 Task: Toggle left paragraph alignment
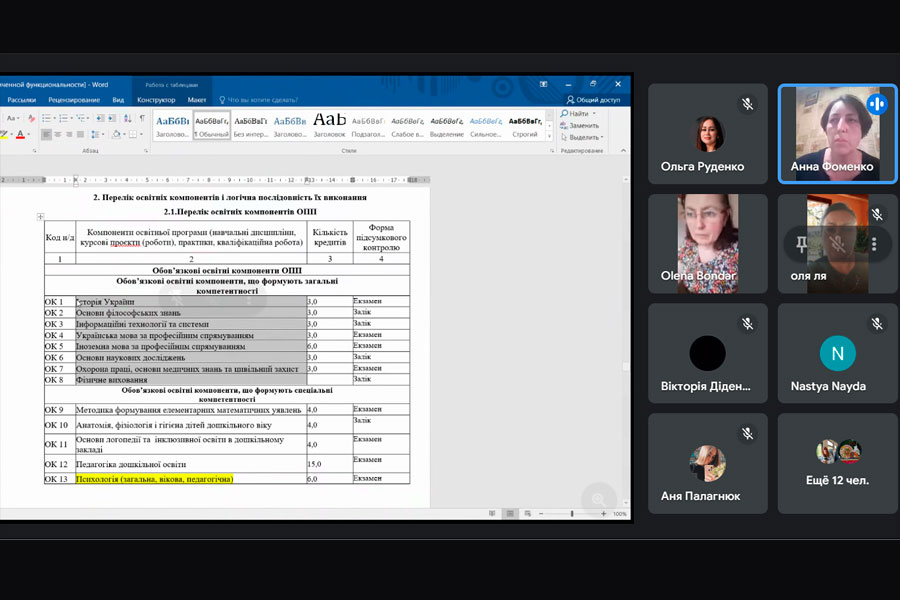(46, 134)
